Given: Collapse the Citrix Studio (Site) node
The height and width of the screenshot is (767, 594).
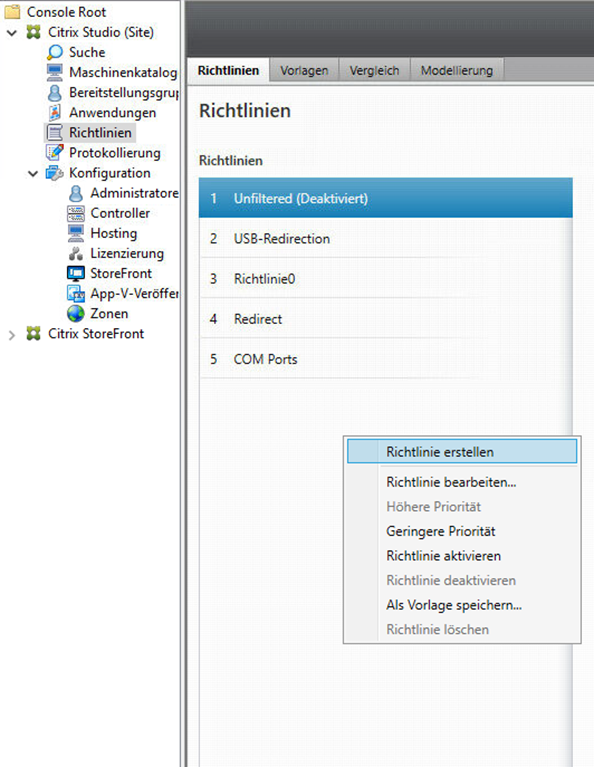Looking at the screenshot, I should pos(12,33).
